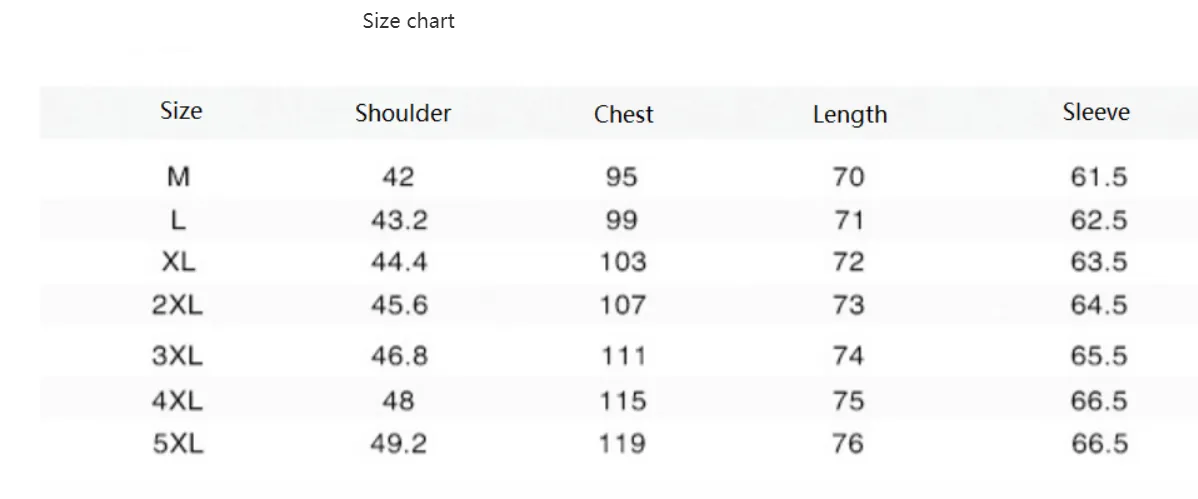Select the Chest column header
1198x499 pixels.
click(623, 114)
